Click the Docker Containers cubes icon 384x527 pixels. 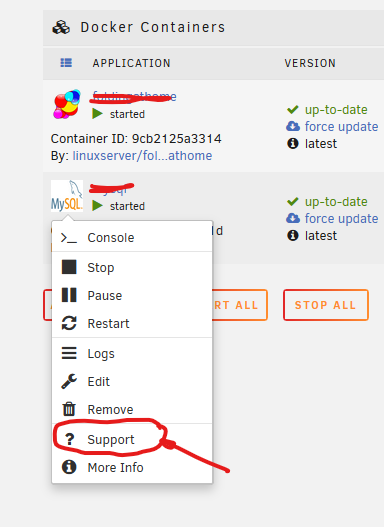tap(61, 27)
